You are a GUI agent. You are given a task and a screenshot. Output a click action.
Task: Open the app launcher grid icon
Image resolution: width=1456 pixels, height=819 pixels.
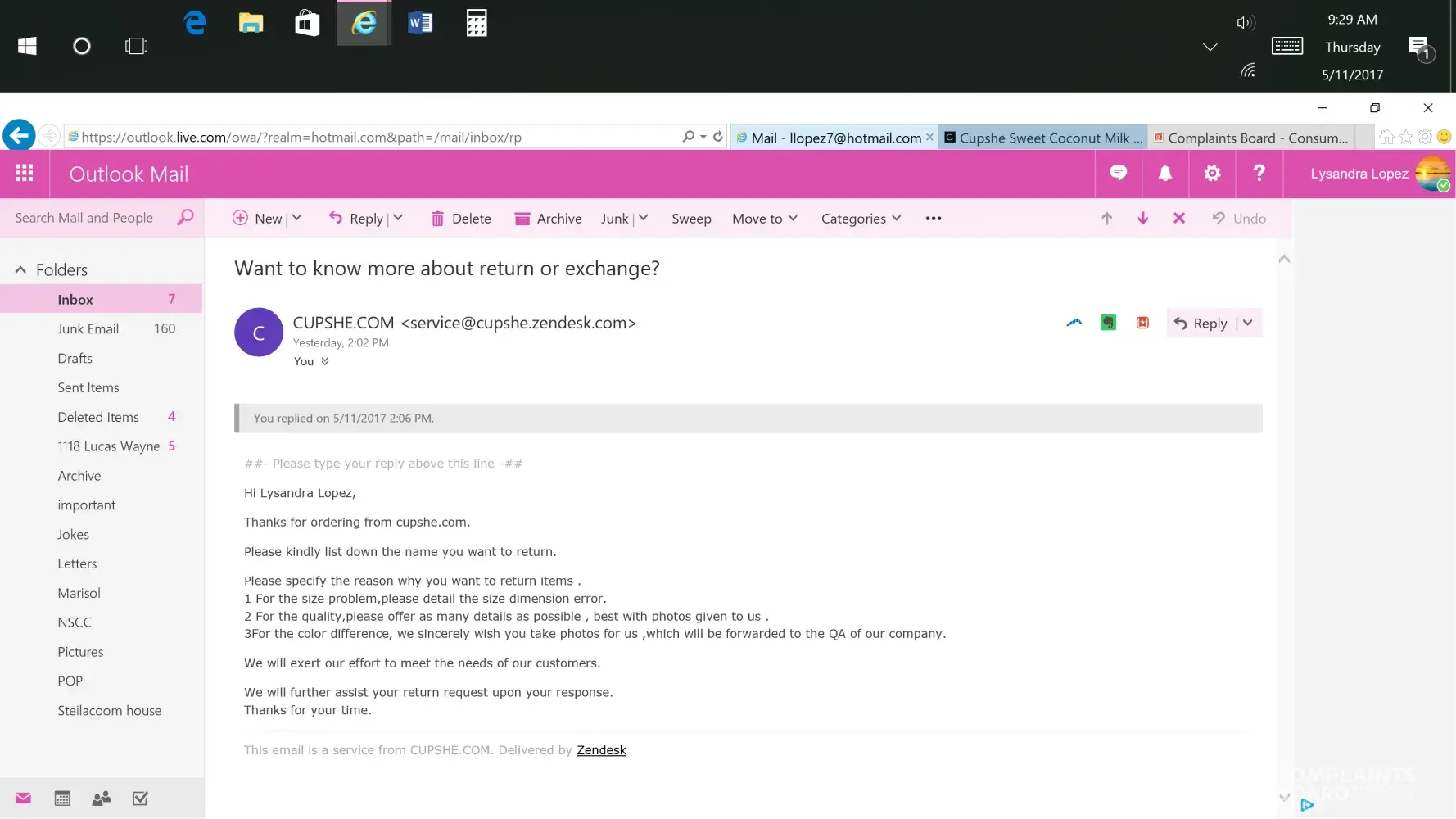pyautogui.click(x=25, y=174)
